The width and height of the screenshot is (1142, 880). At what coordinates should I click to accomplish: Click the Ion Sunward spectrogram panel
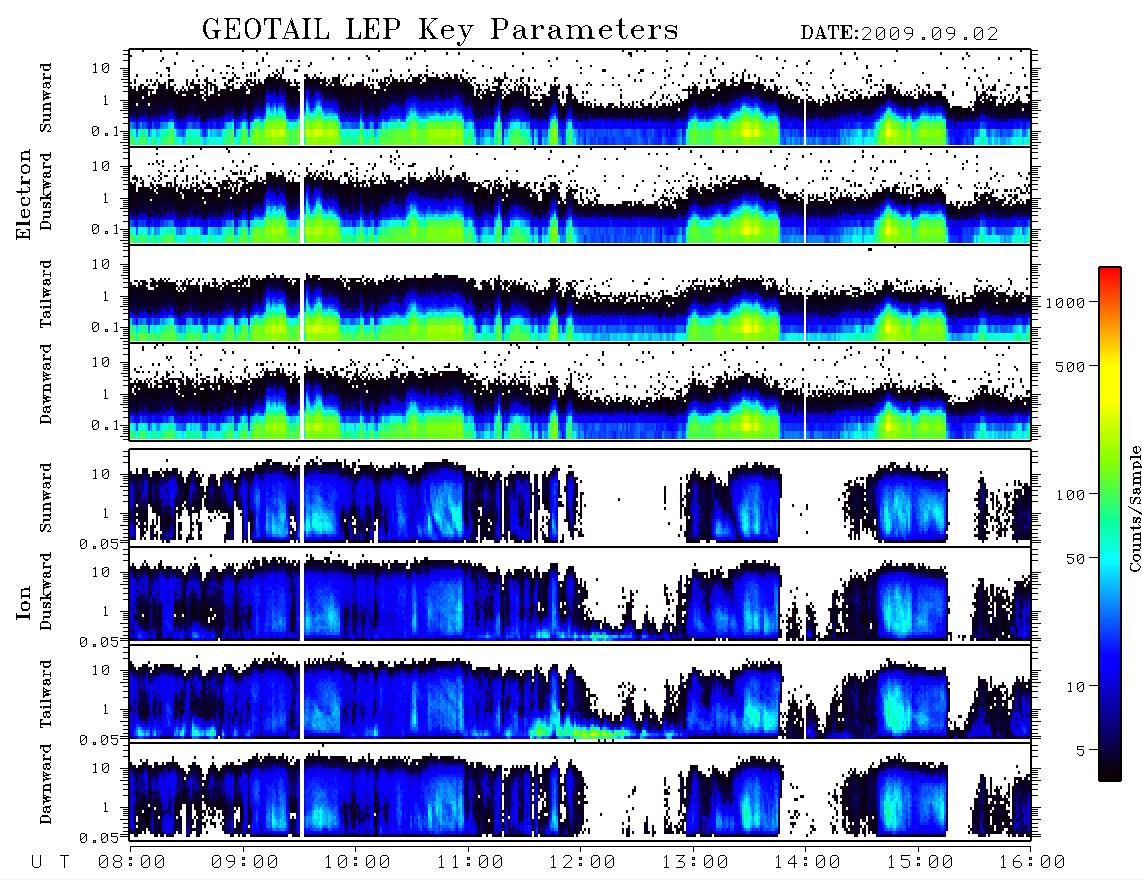click(x=580, y=497)
